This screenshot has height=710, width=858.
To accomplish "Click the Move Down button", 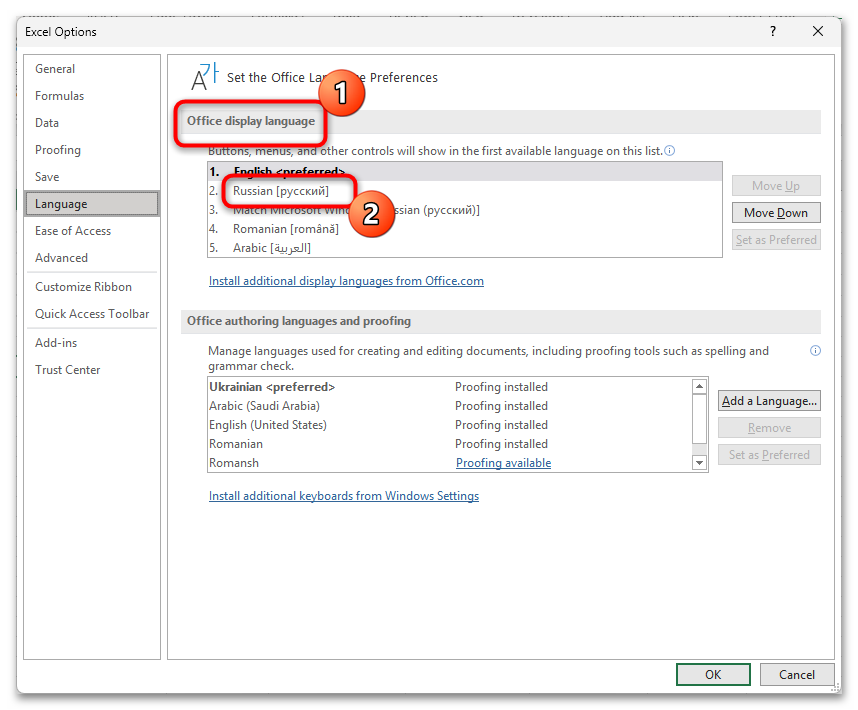I will click(775, 212).
